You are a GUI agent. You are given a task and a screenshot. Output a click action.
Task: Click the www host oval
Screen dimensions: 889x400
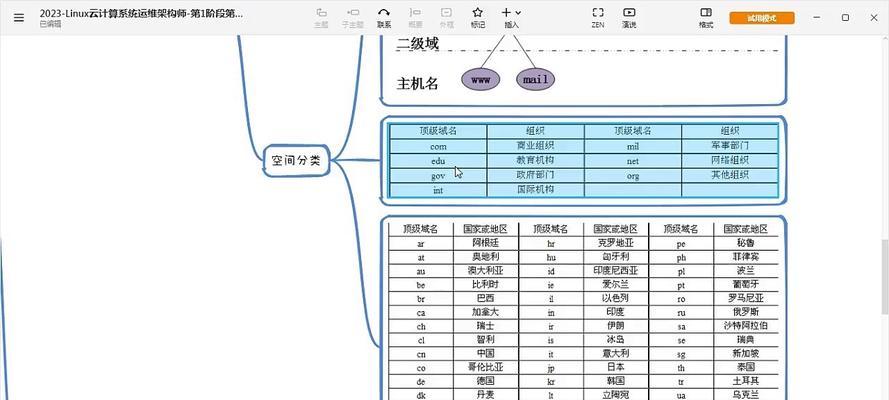point(480,80)
